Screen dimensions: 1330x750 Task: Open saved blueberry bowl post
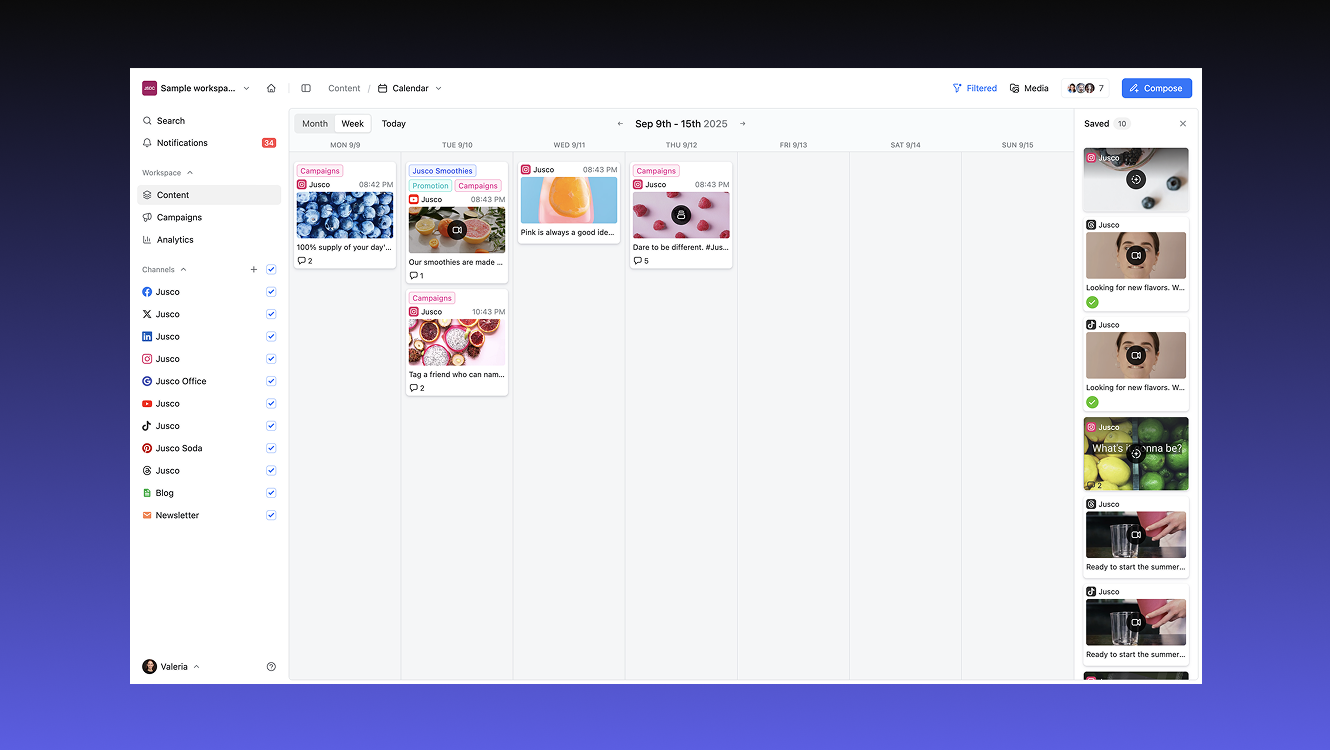(x=1136, y=180)
